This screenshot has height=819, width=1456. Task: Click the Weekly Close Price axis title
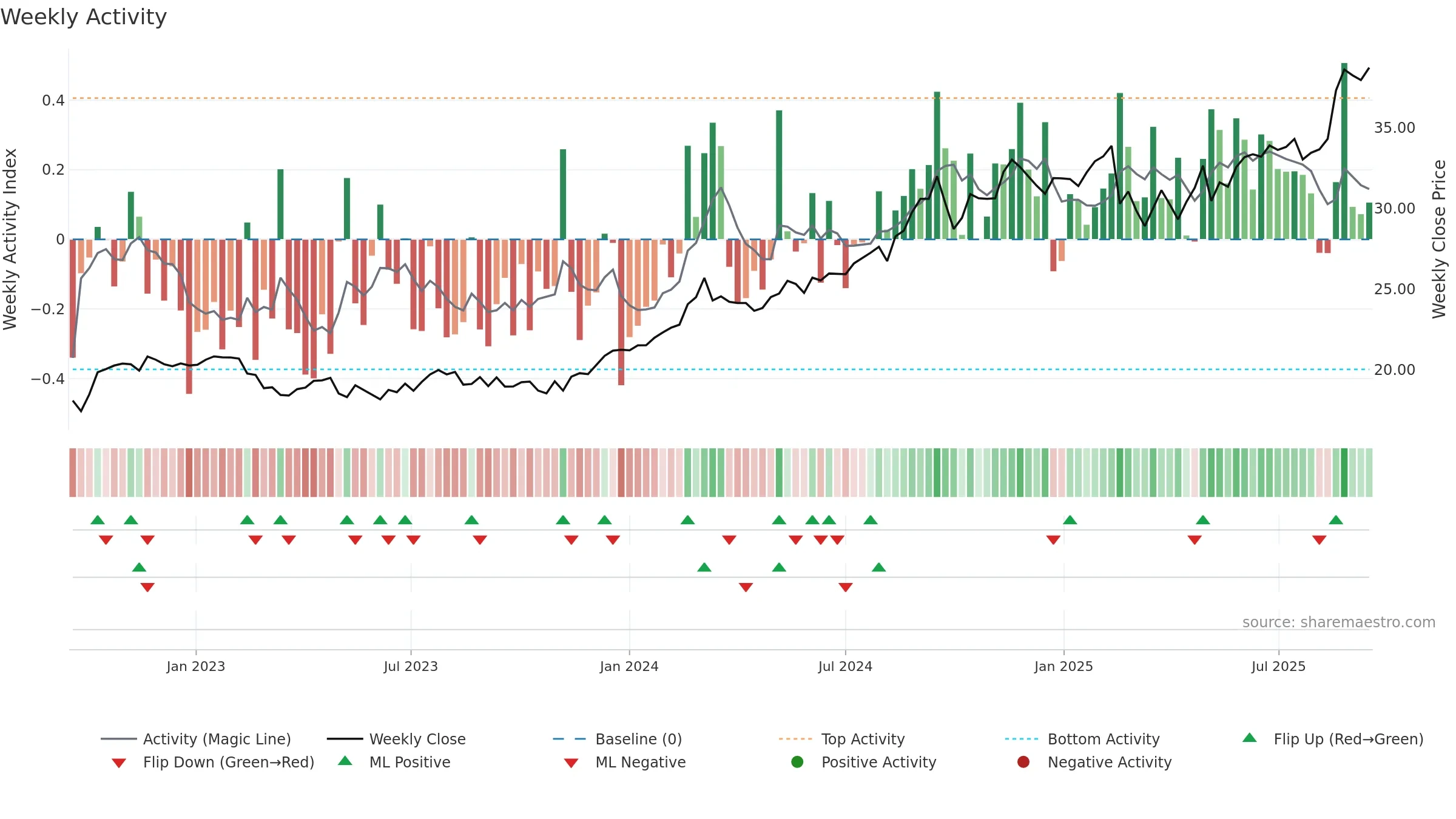tap(1439, 239)
